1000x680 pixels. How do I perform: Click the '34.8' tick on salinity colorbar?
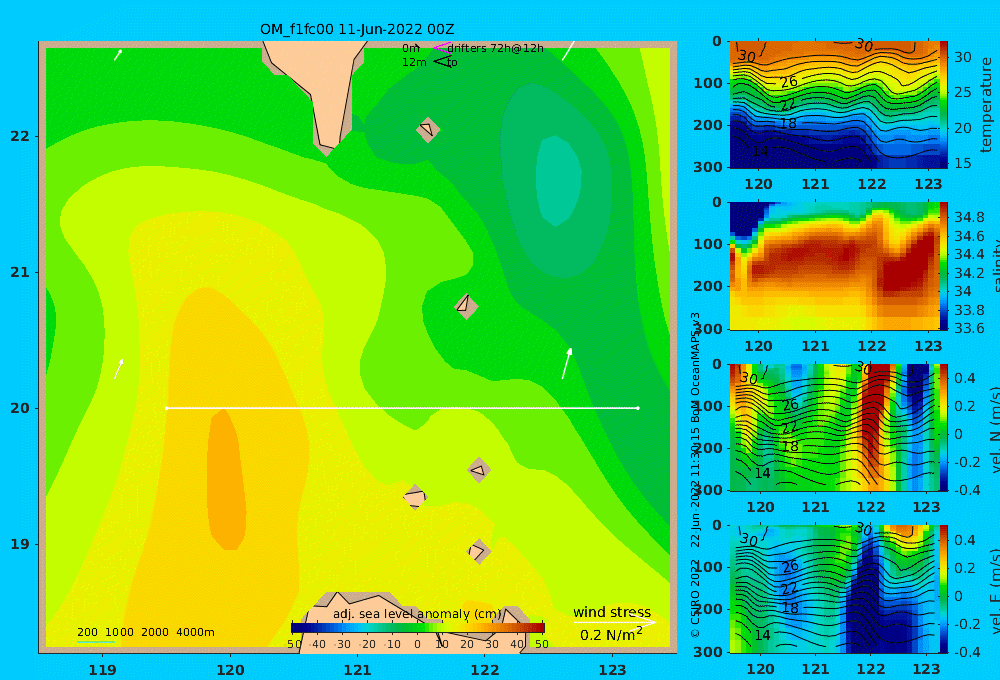(969, 217)
